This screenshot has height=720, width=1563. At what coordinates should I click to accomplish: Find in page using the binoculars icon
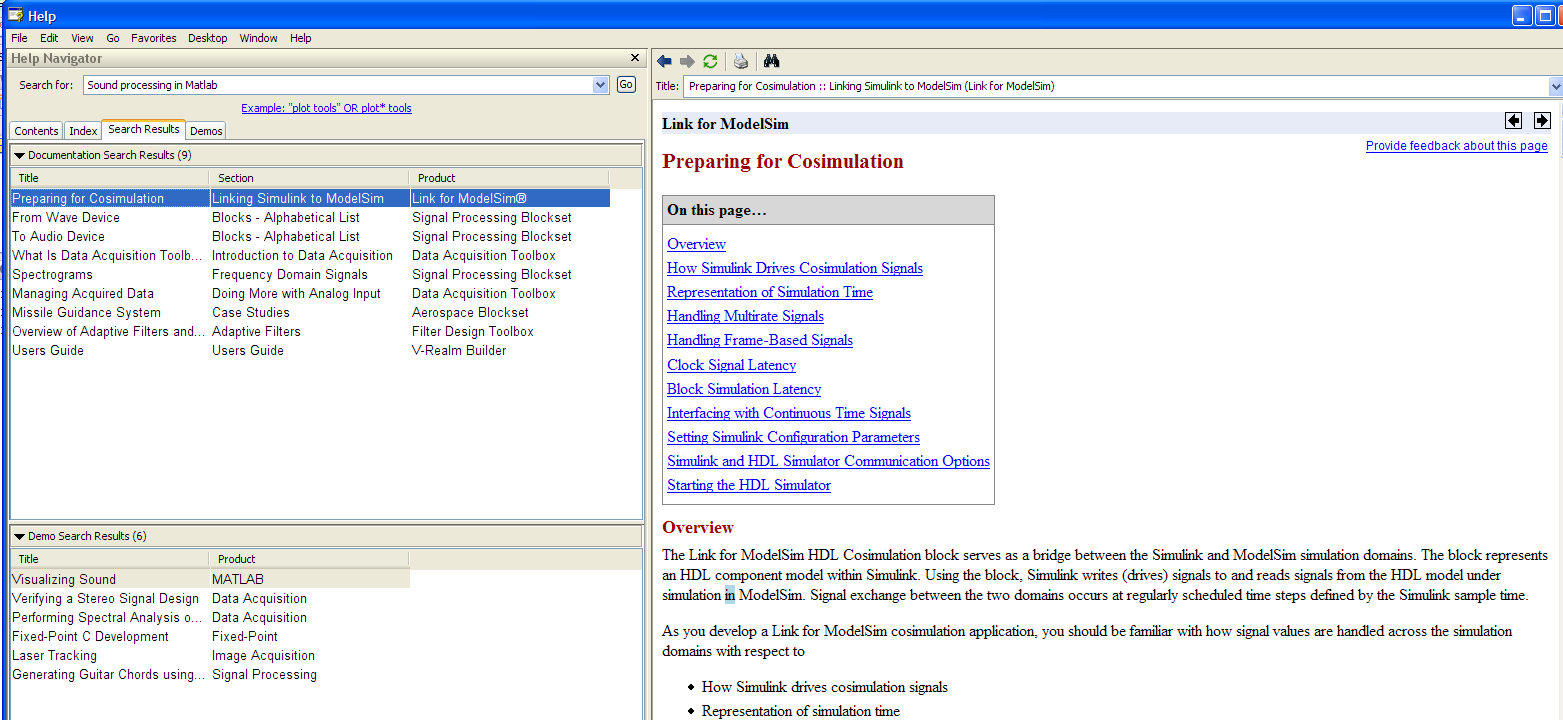pos(771,61)
